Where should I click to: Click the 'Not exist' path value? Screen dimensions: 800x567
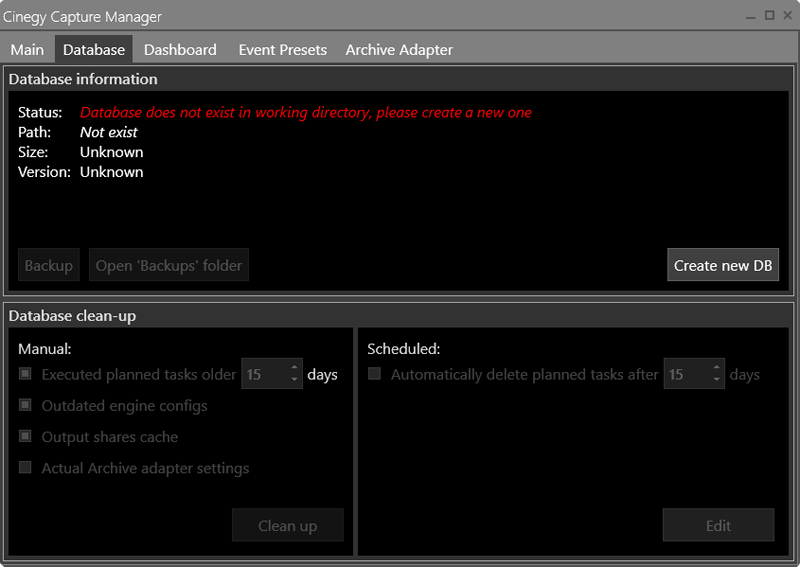point(109,132)
